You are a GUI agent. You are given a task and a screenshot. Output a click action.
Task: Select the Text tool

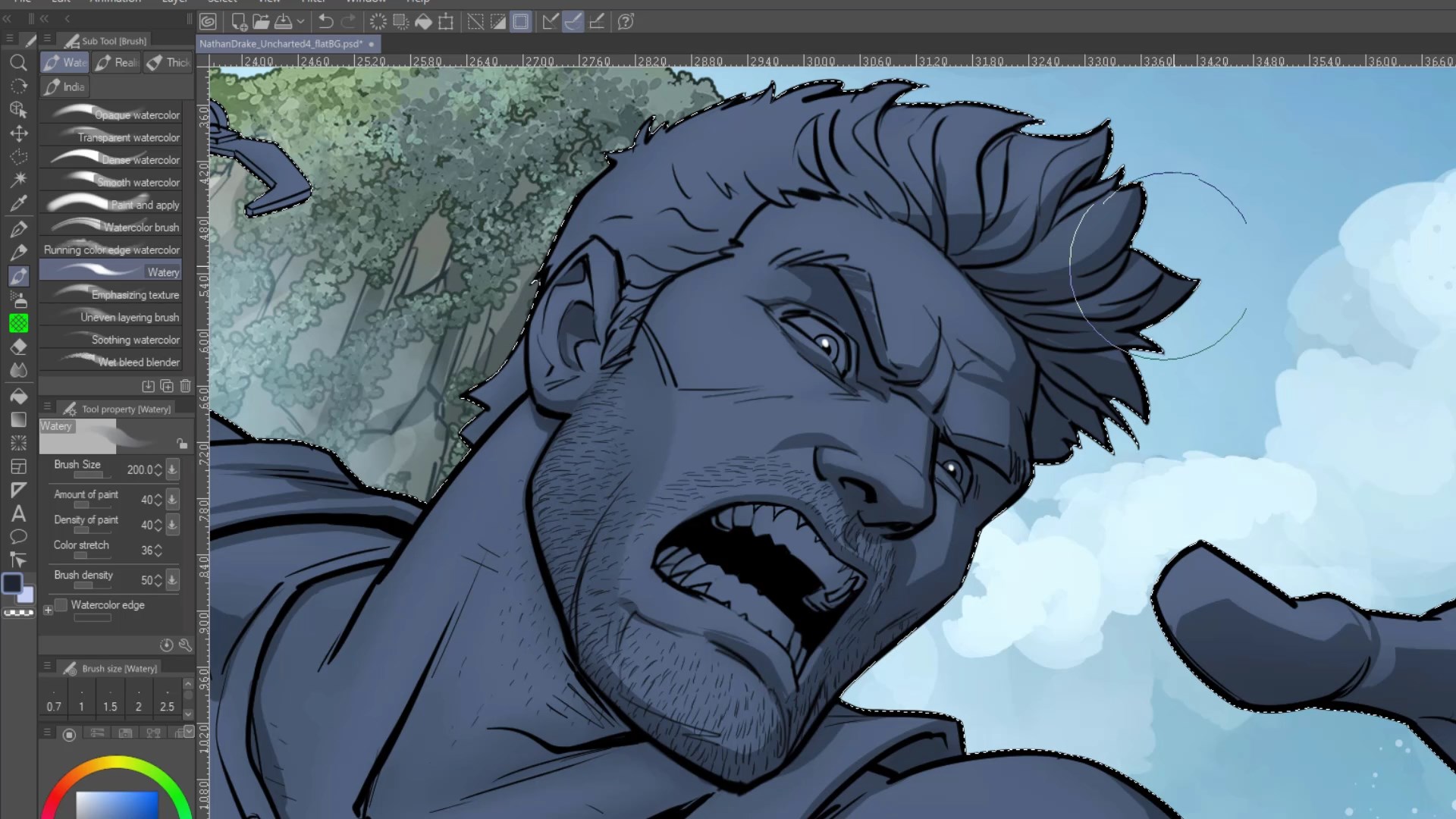18,514
